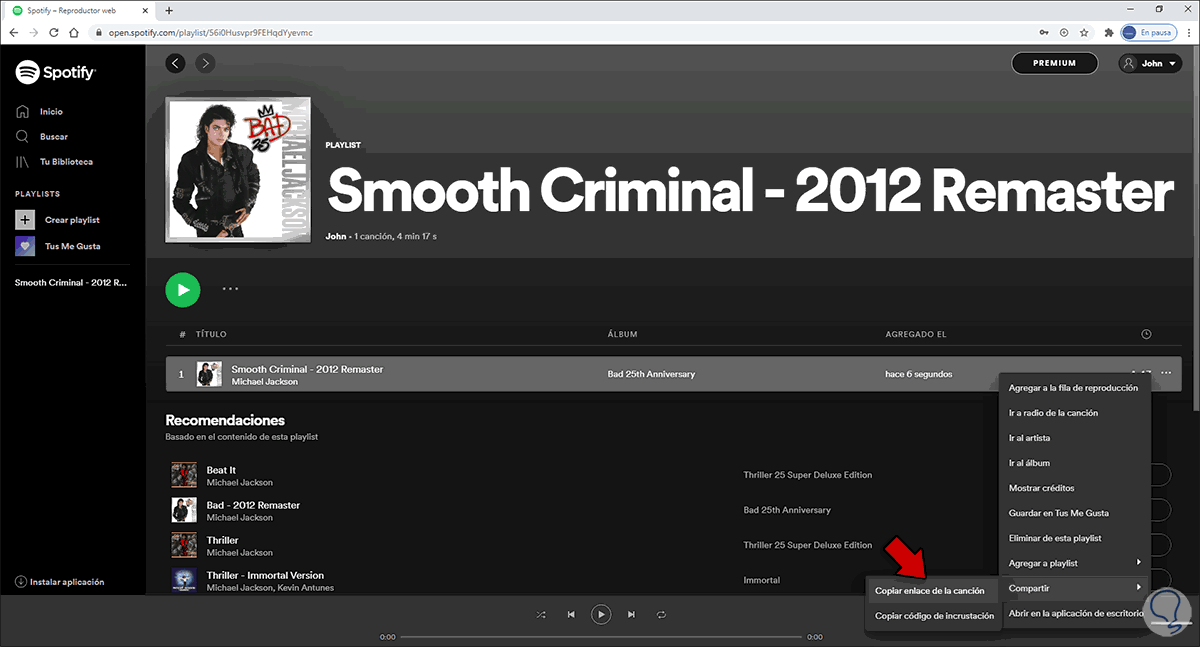Open Bad 25th Anniversary album in track row
The image size is (1200, 647).
tap(651, 374)
